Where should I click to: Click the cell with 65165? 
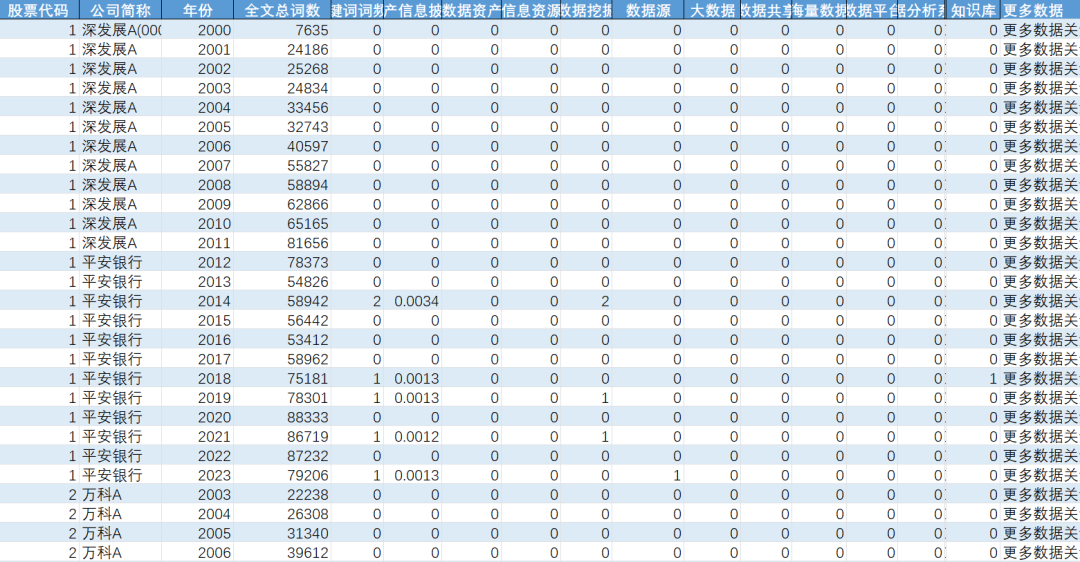click(282, 224)
